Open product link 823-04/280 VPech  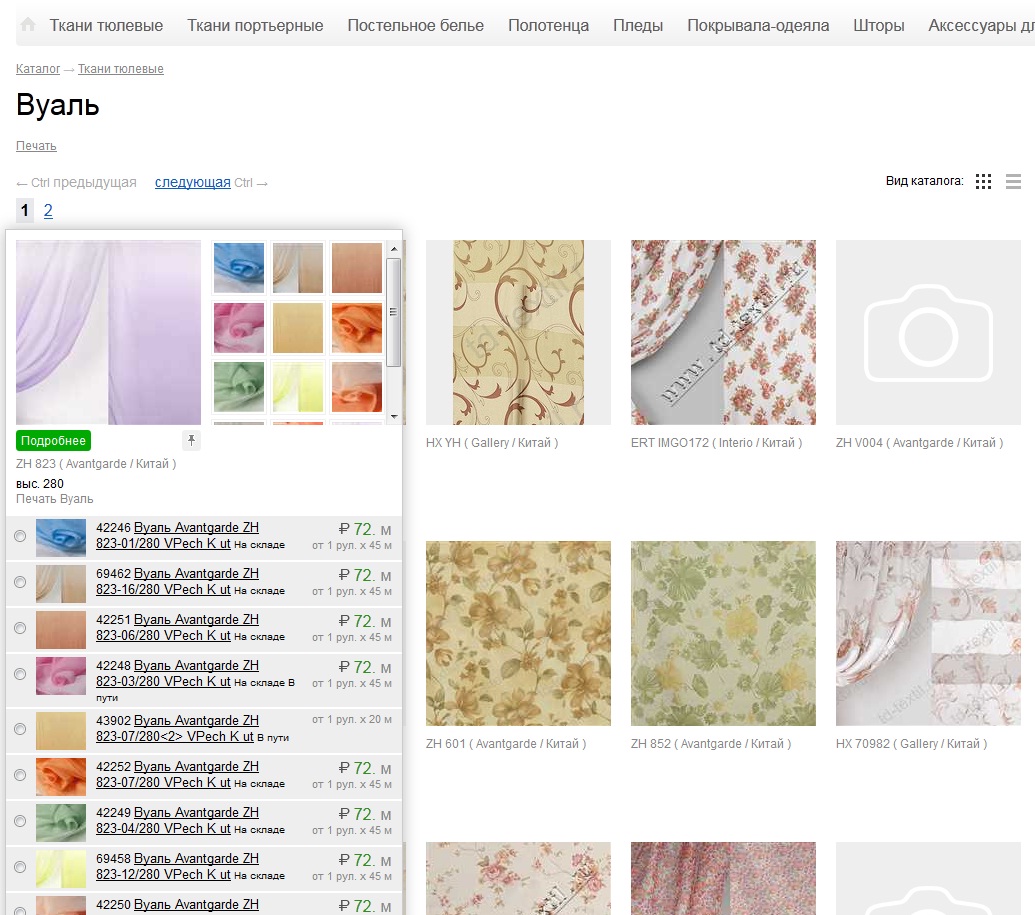tap(178, 821)
